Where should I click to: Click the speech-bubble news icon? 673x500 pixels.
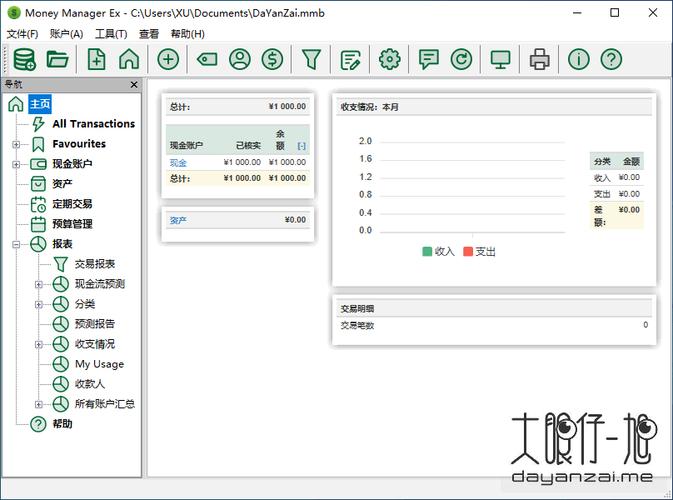(x=429, y=59)
